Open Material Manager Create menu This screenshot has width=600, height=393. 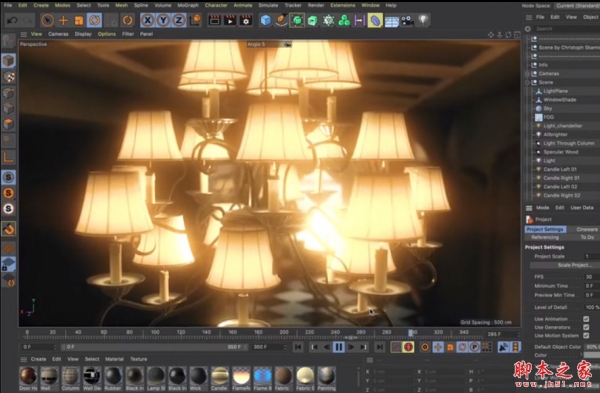click(x=38, y=359)
